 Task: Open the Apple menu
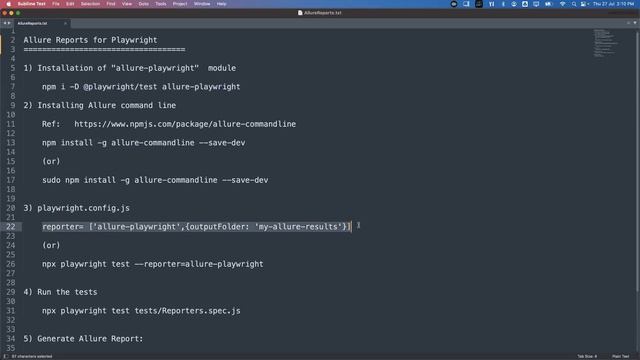(9, 4)
